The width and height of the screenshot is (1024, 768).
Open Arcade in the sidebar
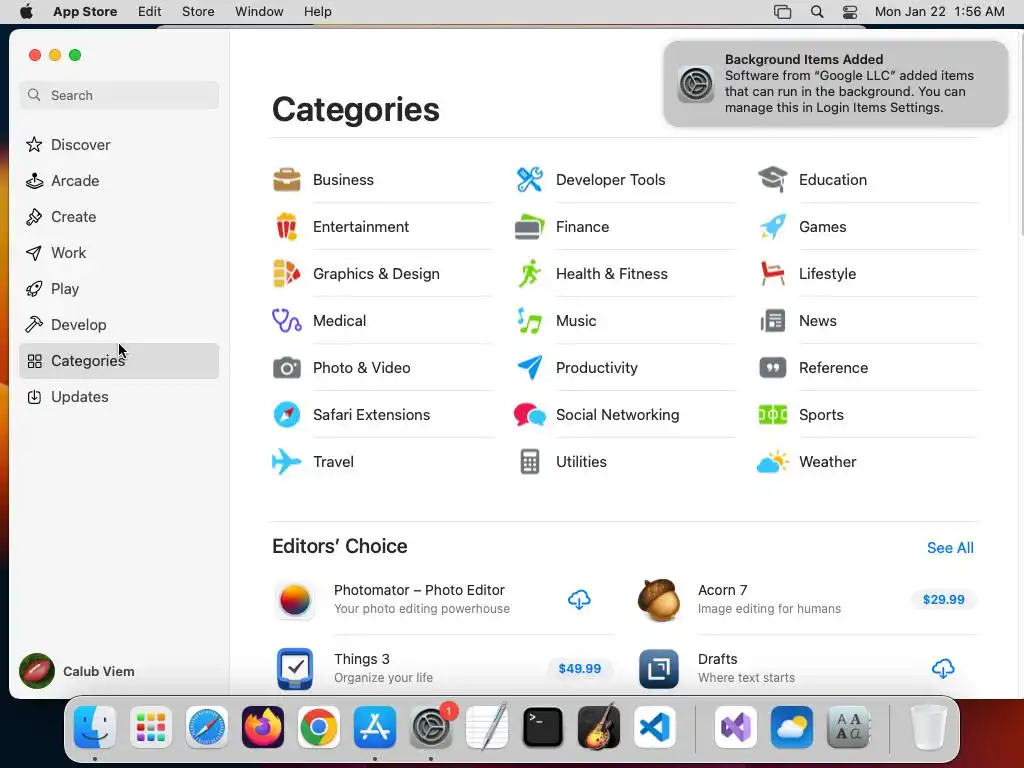click(119, 181)
